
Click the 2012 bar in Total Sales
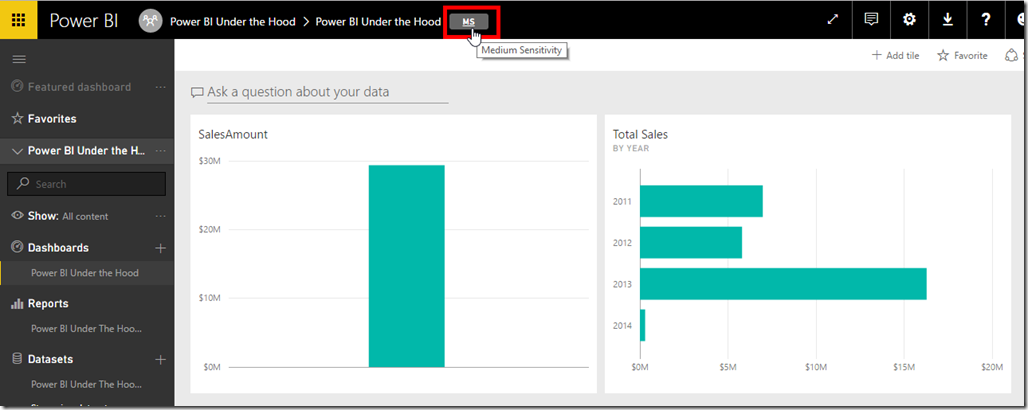click(x=691, y=243)
